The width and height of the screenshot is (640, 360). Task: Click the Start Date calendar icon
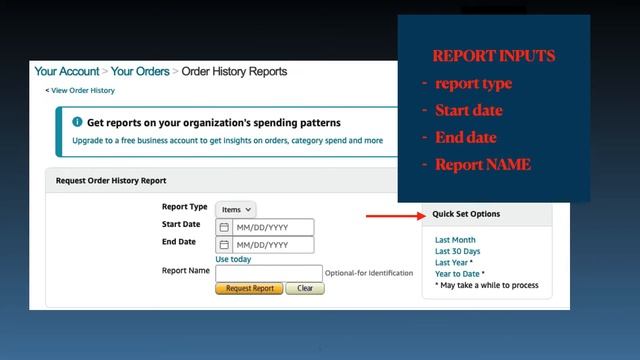224,227
